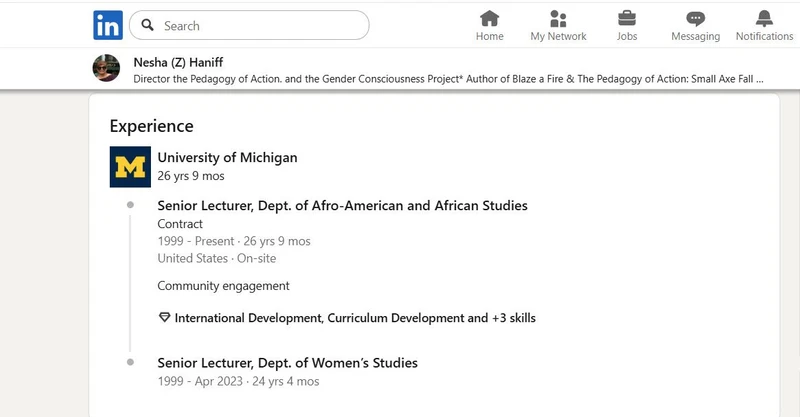Click '1999 - Present · 26 yrs 9 mos' dates

tap(234, 241)
